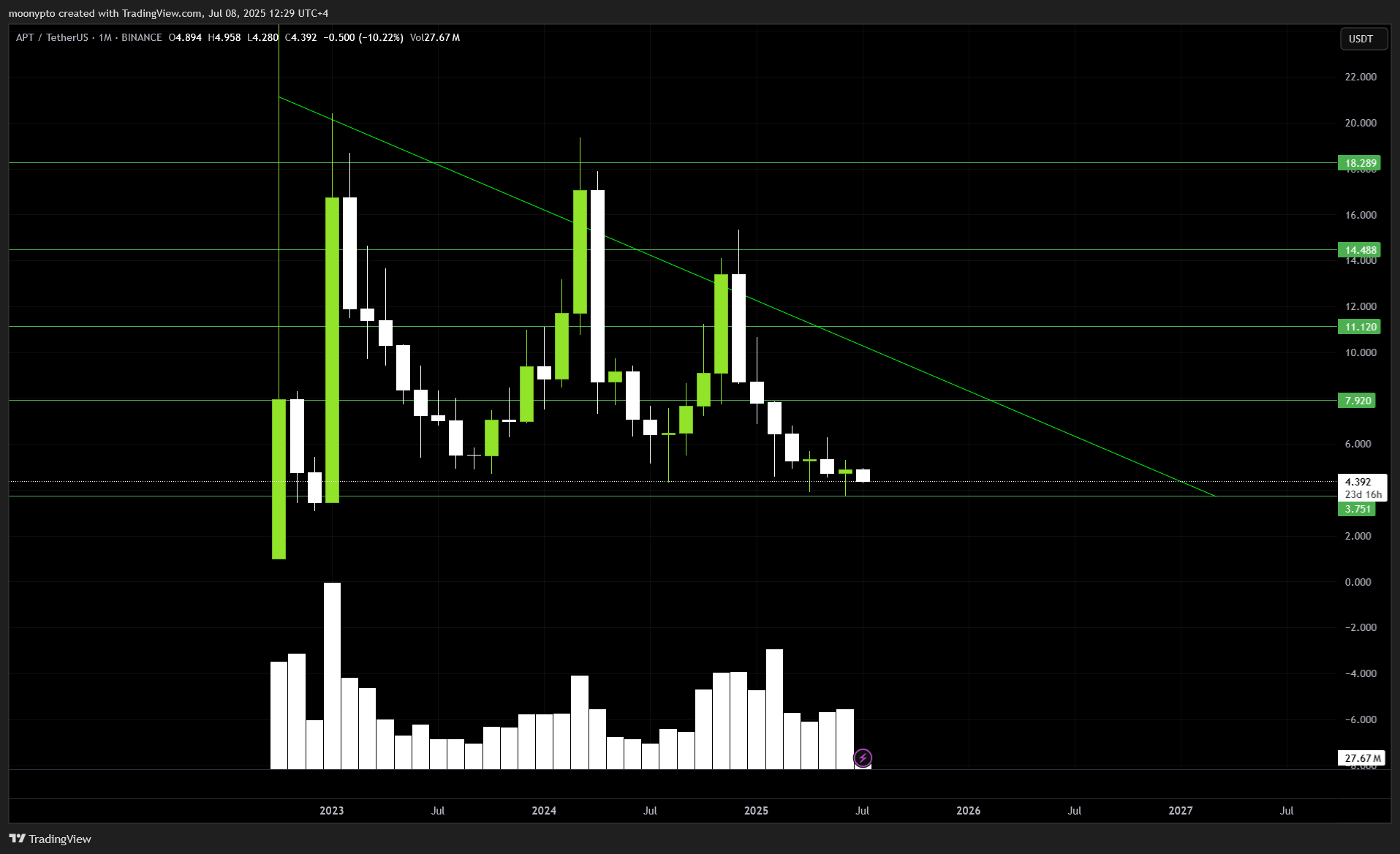
Task: Select the large green candle of early 2023
Action: (x=332, y=349)
